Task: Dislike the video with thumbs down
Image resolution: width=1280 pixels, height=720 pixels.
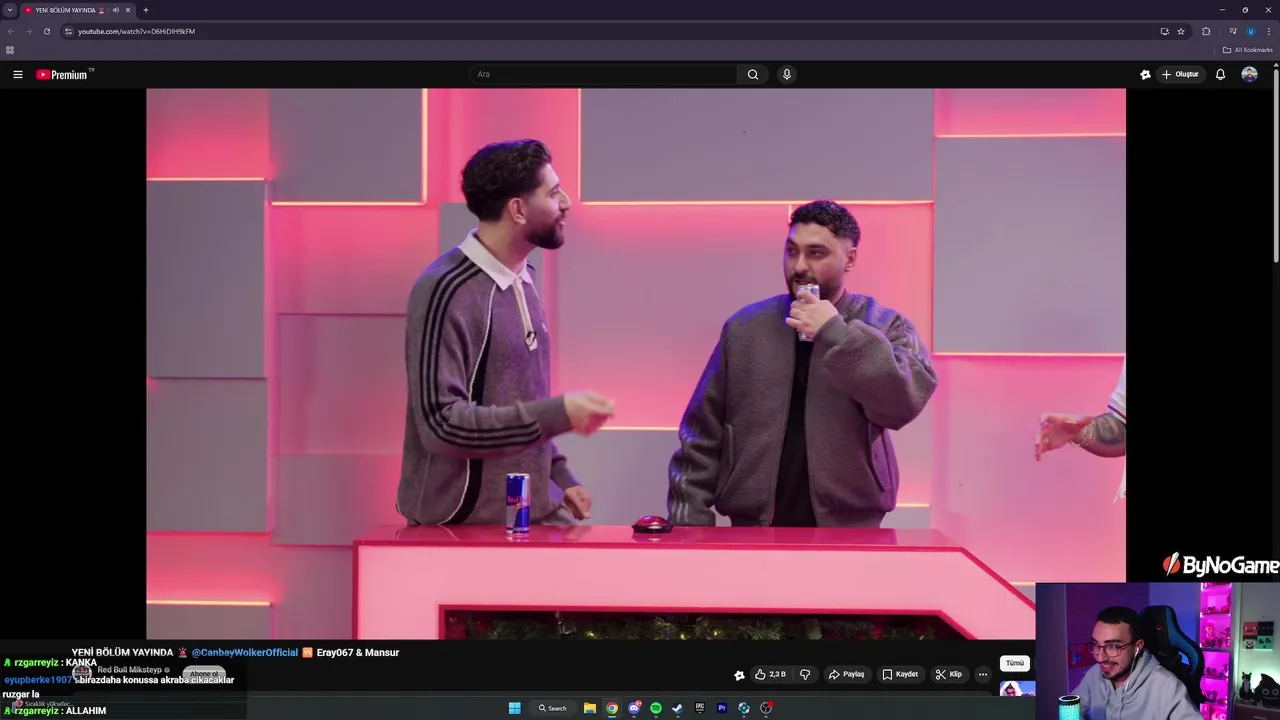Action: click(x=805, y=674)
